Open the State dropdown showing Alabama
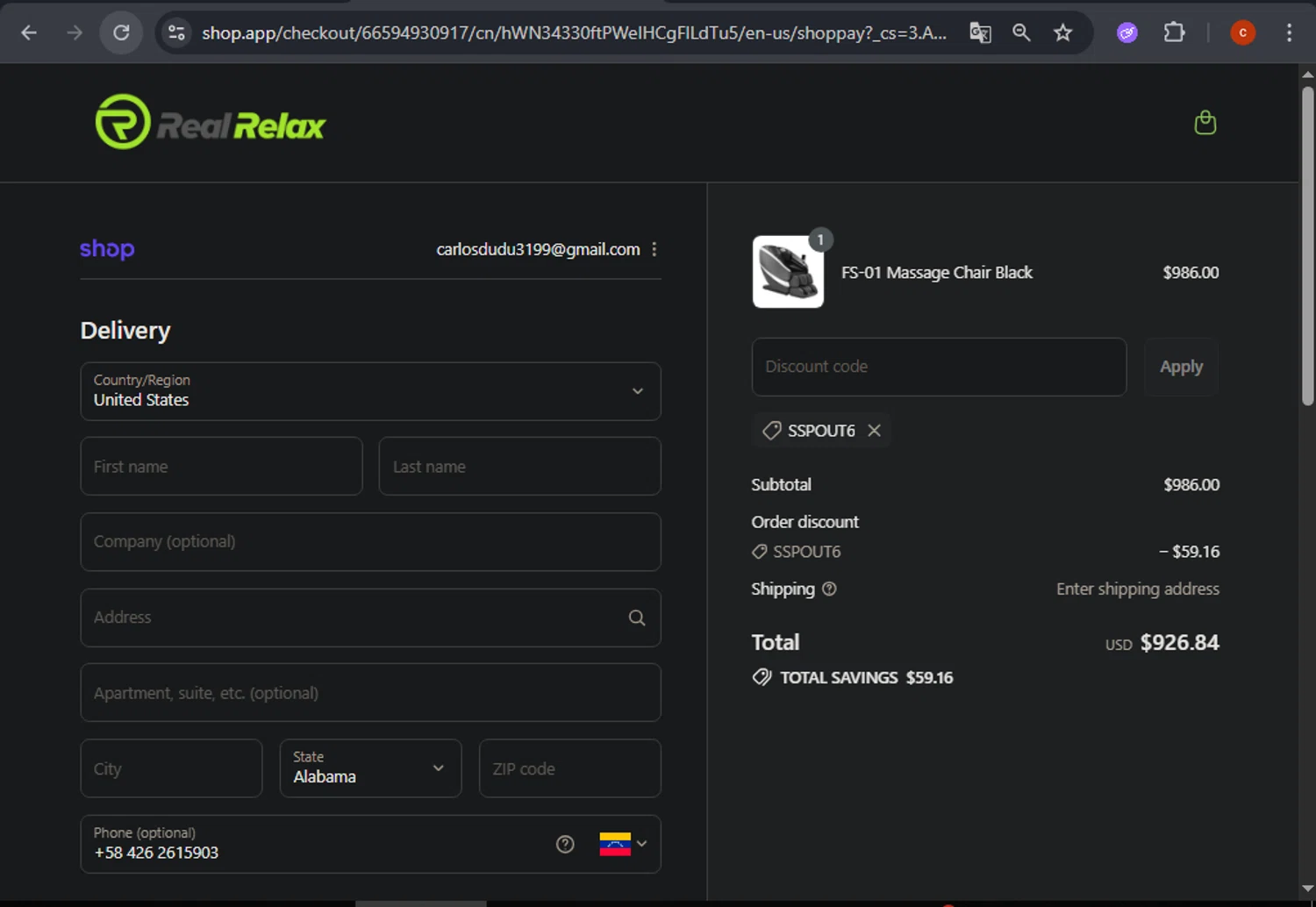 click(370, 768)
